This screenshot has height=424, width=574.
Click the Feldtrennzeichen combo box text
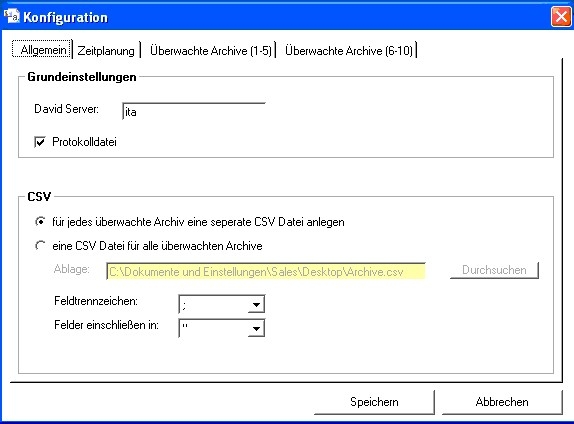[213, 304]
